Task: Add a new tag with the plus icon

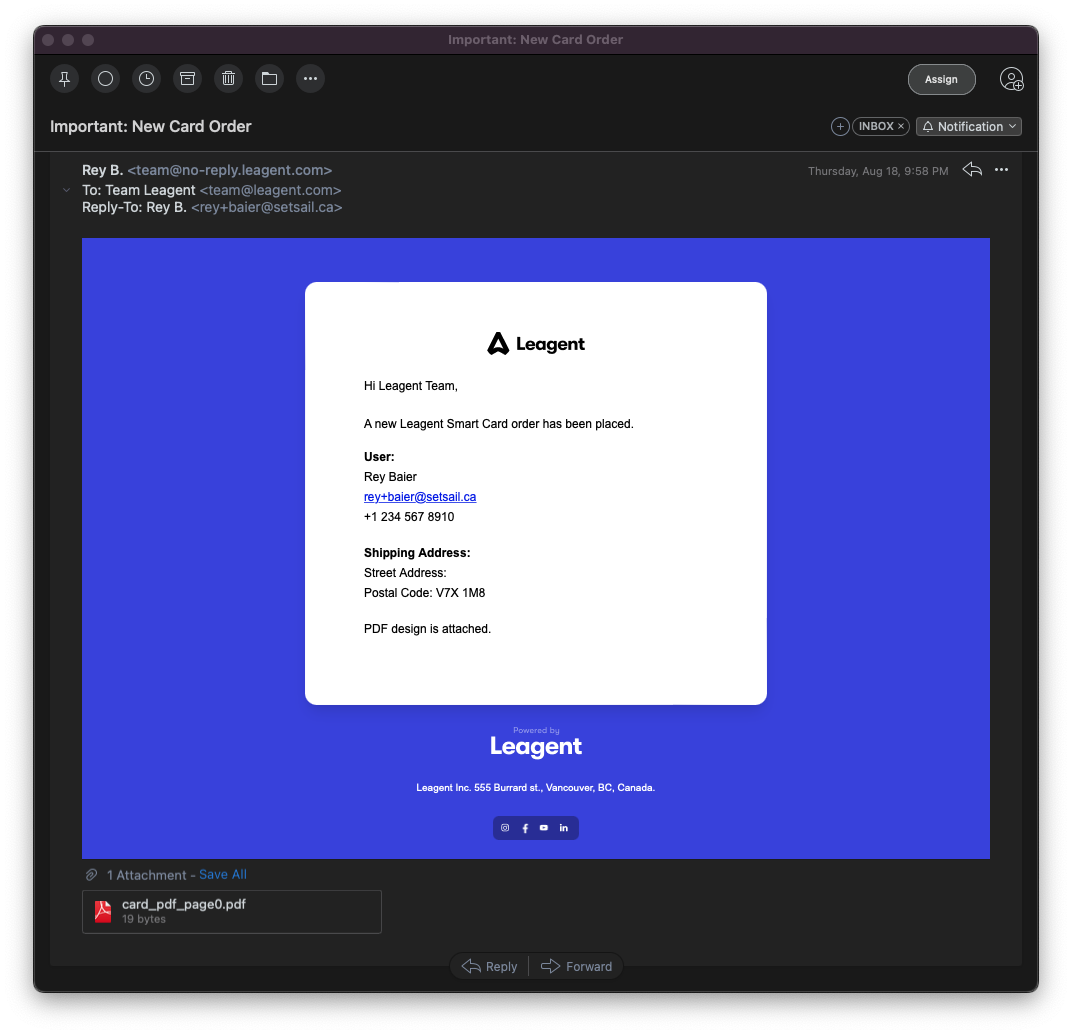Action: pos(840,127)
